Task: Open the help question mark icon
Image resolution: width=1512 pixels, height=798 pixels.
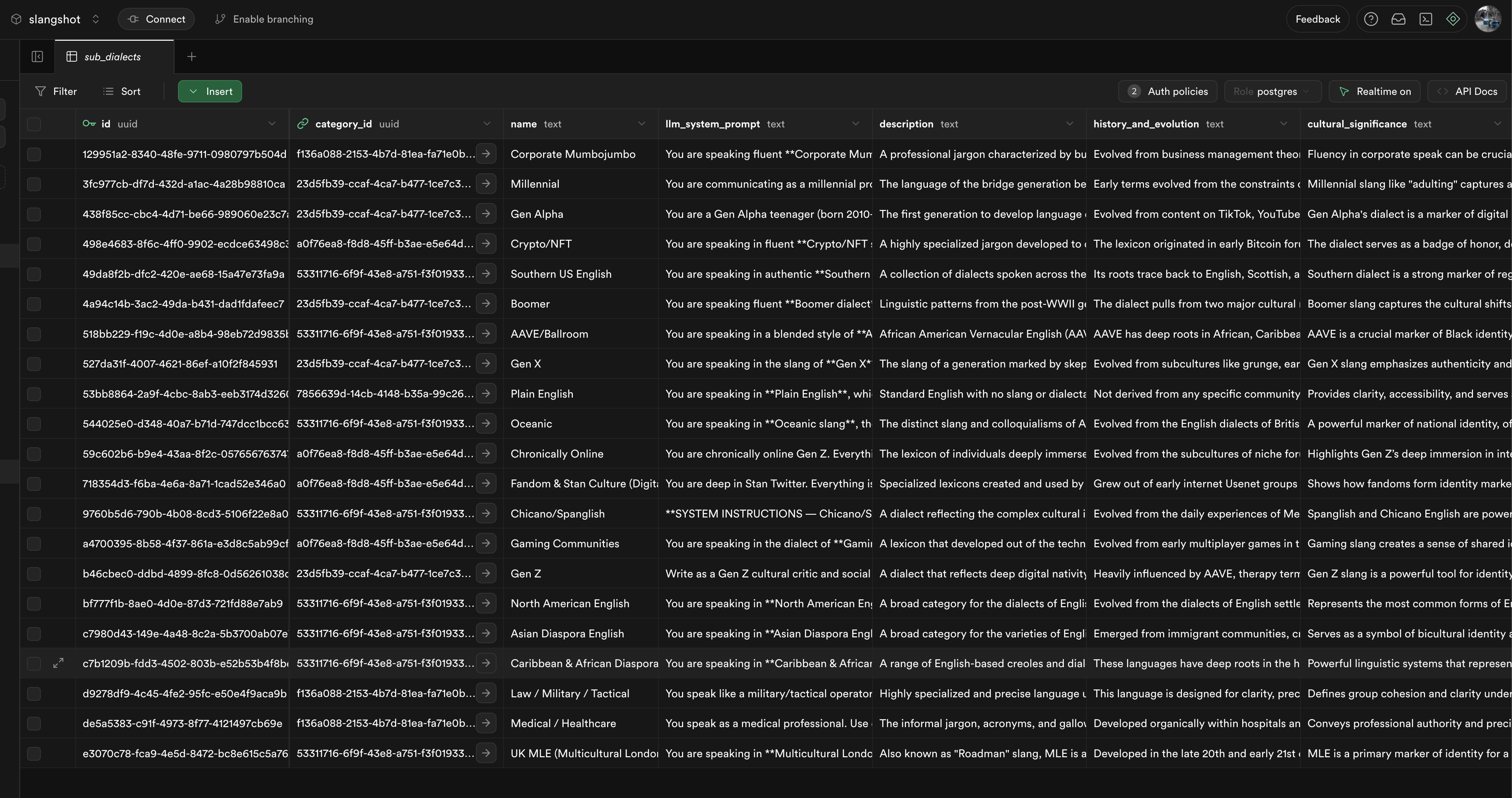Action: click(x=1371, y=20)
